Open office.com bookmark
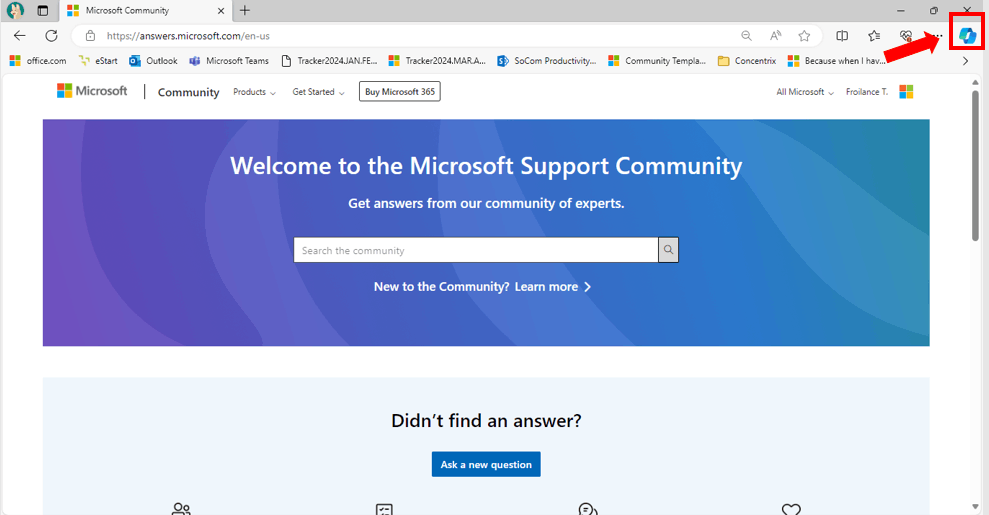Screen dimensions: 989x515 [x=38, y=61]
